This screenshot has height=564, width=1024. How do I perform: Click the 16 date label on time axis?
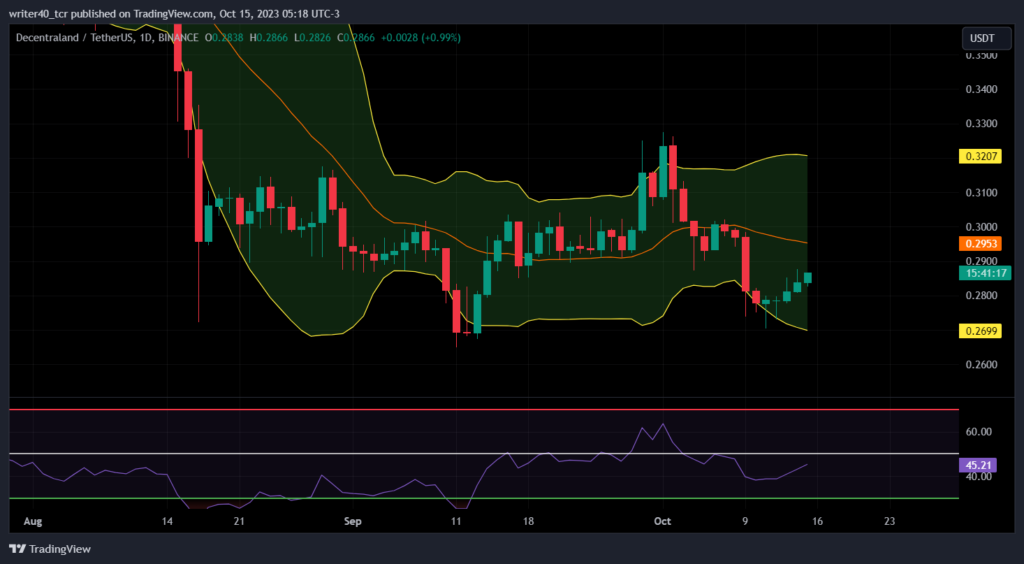click(817, 522)
